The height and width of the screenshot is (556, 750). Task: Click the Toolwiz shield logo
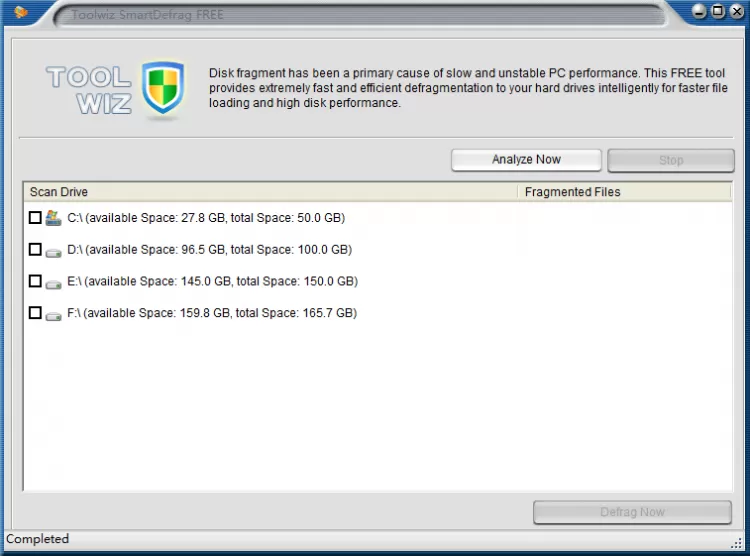pyautogui.click(x=163, y=88)
